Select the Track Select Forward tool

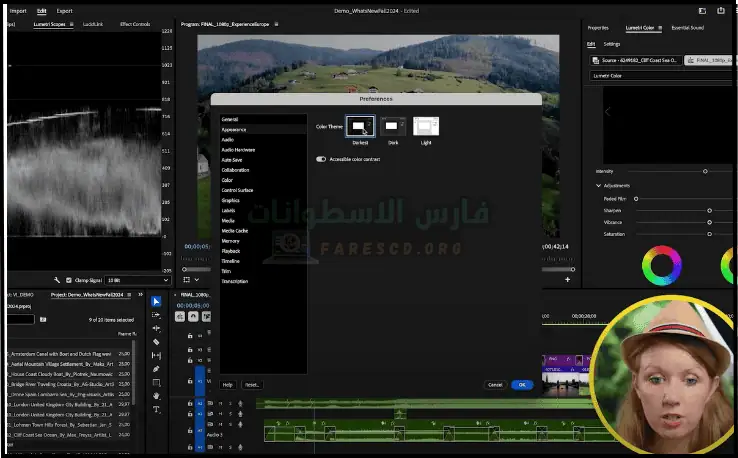(156, 315)
